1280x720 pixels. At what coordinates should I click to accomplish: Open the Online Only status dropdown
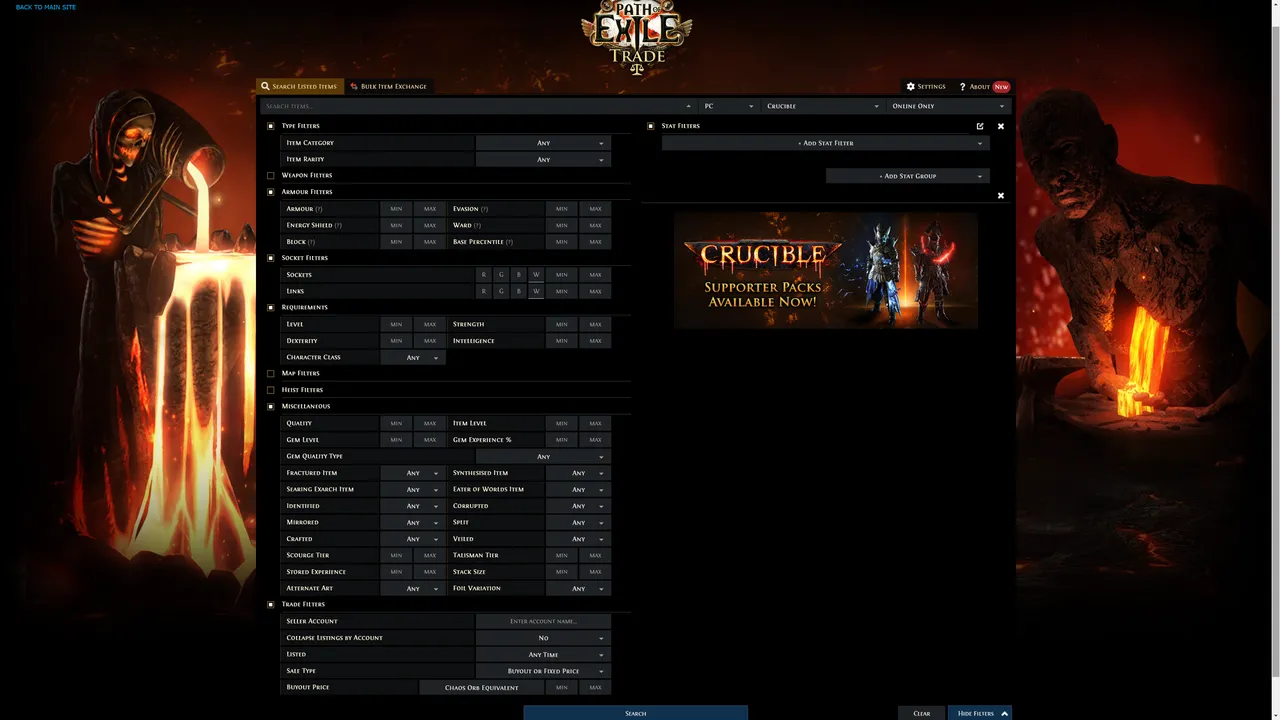click(948, 106)
